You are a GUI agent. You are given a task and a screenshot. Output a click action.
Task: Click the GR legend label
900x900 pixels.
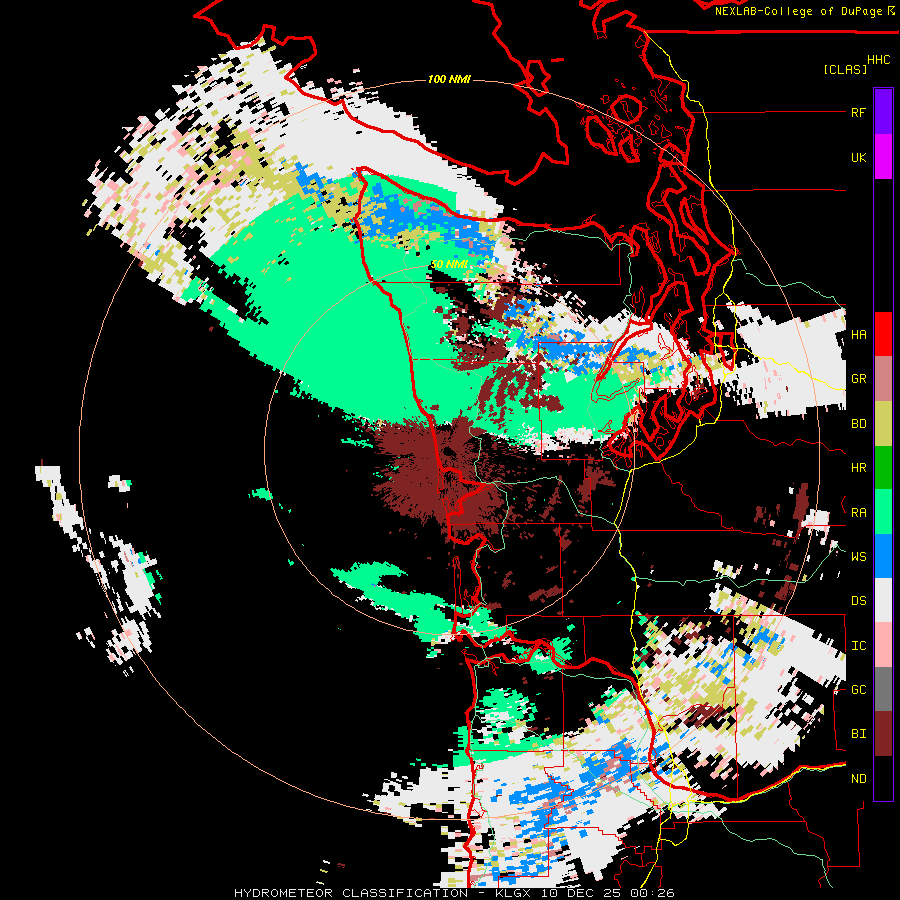point(858,379)
